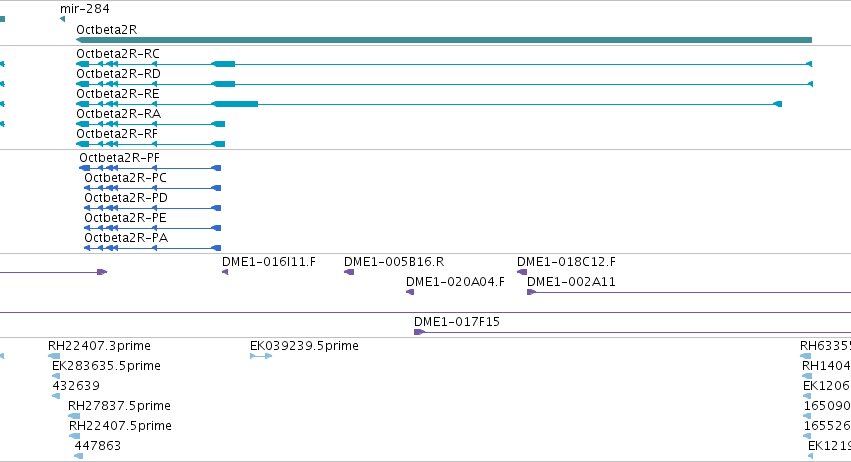Select protein Octbeta2R-PF label
Image resolution: width=851 pixels, height=462 pixels.
tap(119, 158)
